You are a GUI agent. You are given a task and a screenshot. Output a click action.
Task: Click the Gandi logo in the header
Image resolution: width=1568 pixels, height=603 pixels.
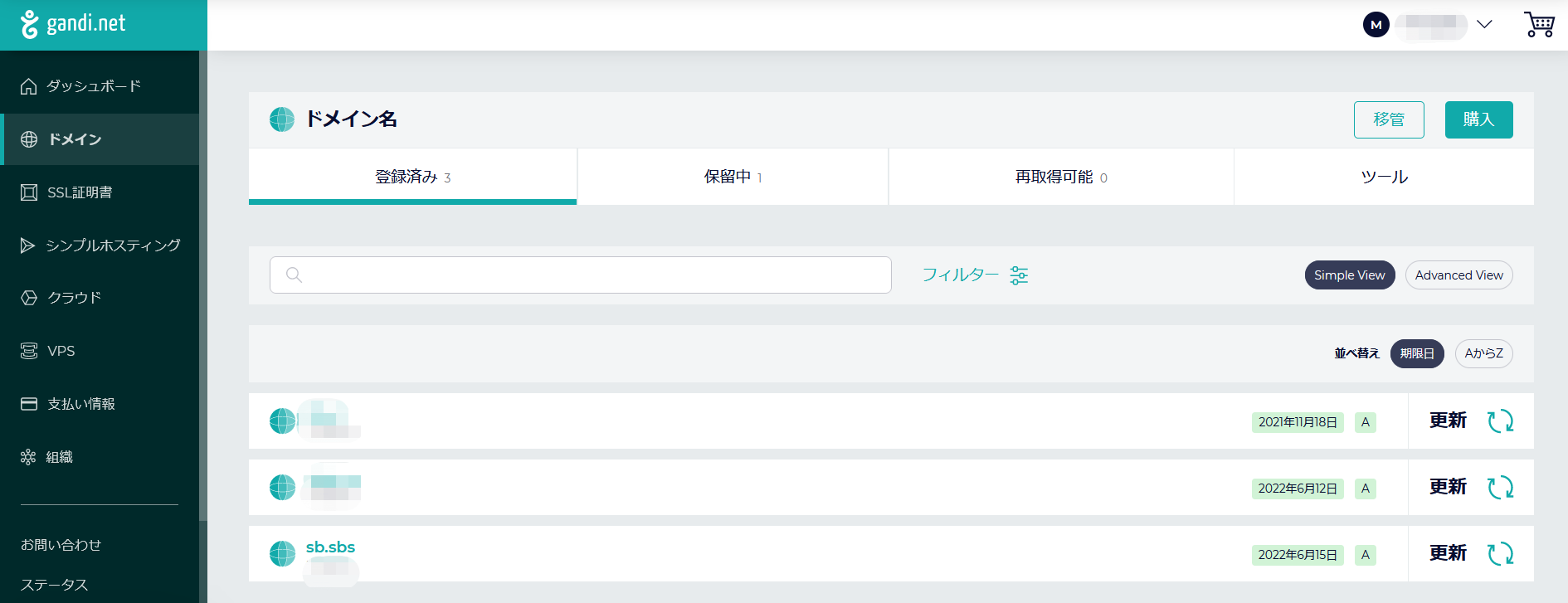[74, 24]
